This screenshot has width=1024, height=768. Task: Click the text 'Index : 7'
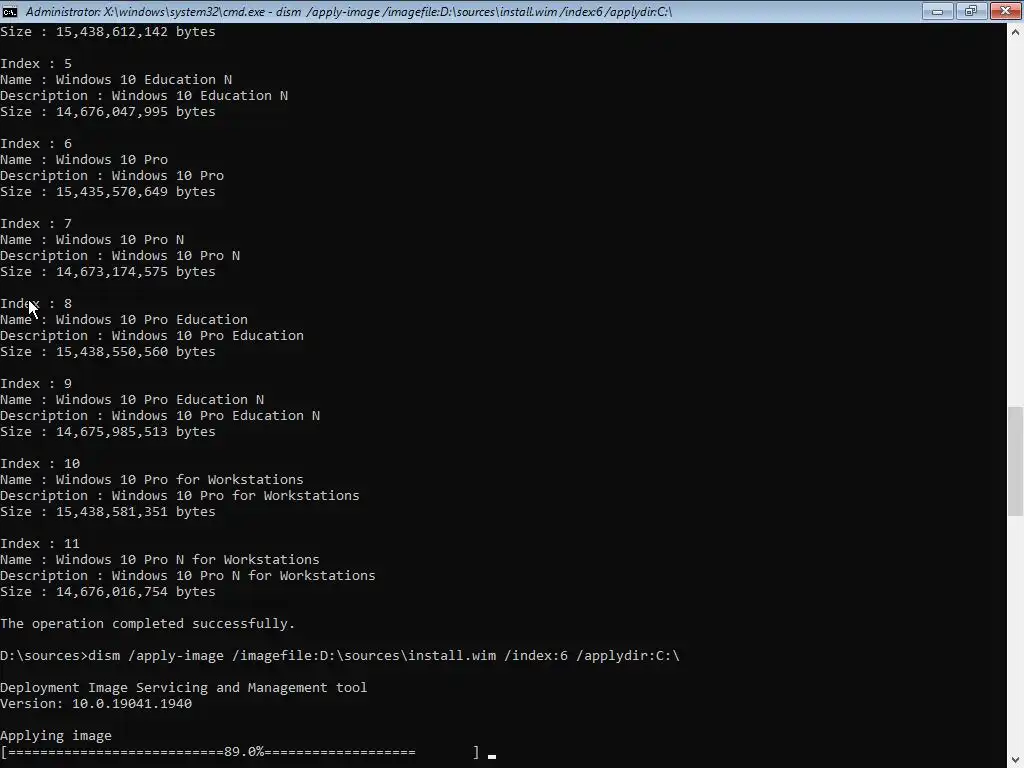pyautogui.click(x=36, y=223)
